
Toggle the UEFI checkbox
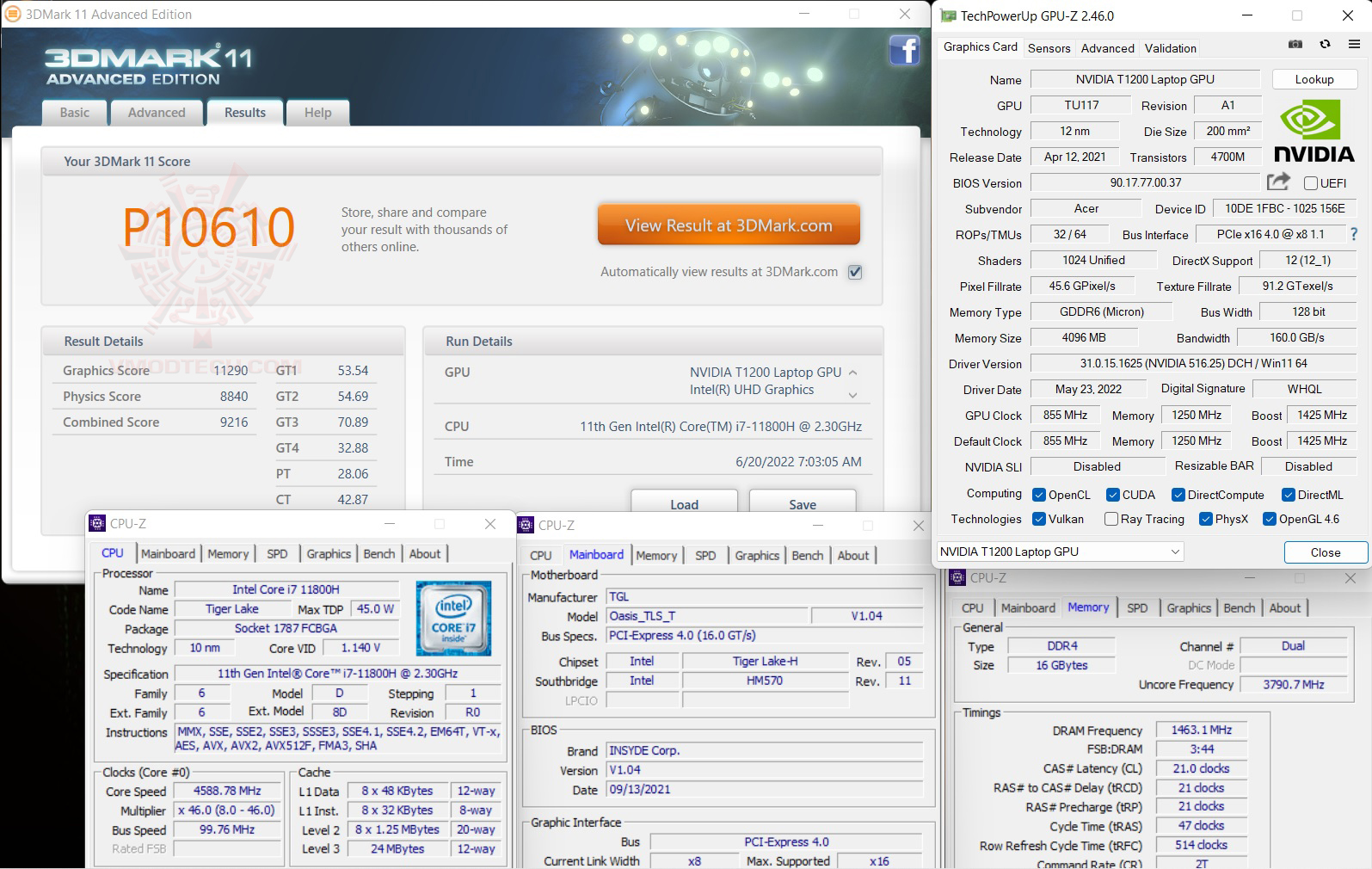[1311, 183]
